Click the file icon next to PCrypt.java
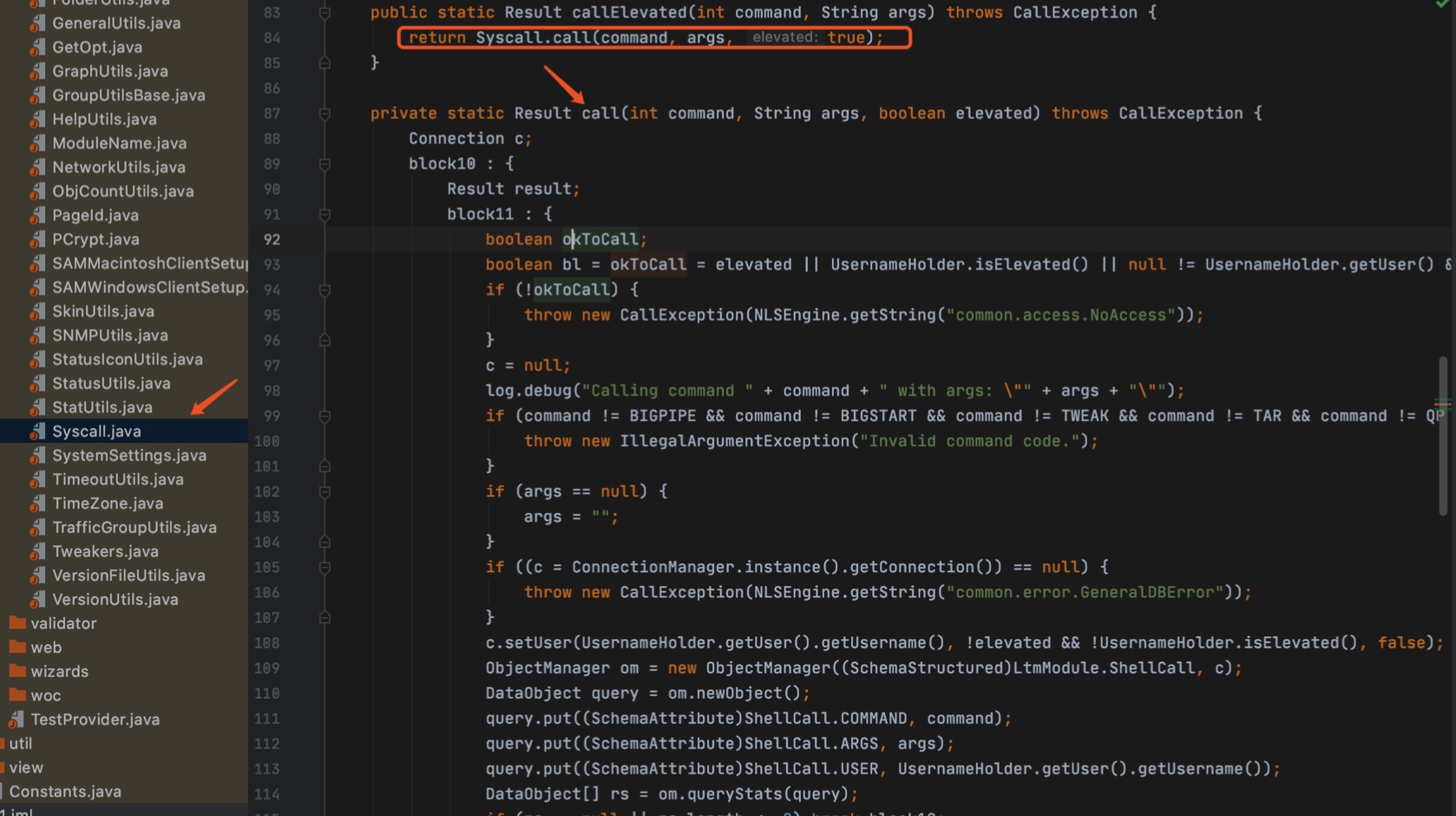The width and height of the screenshot is (1456, 816). 36,240
